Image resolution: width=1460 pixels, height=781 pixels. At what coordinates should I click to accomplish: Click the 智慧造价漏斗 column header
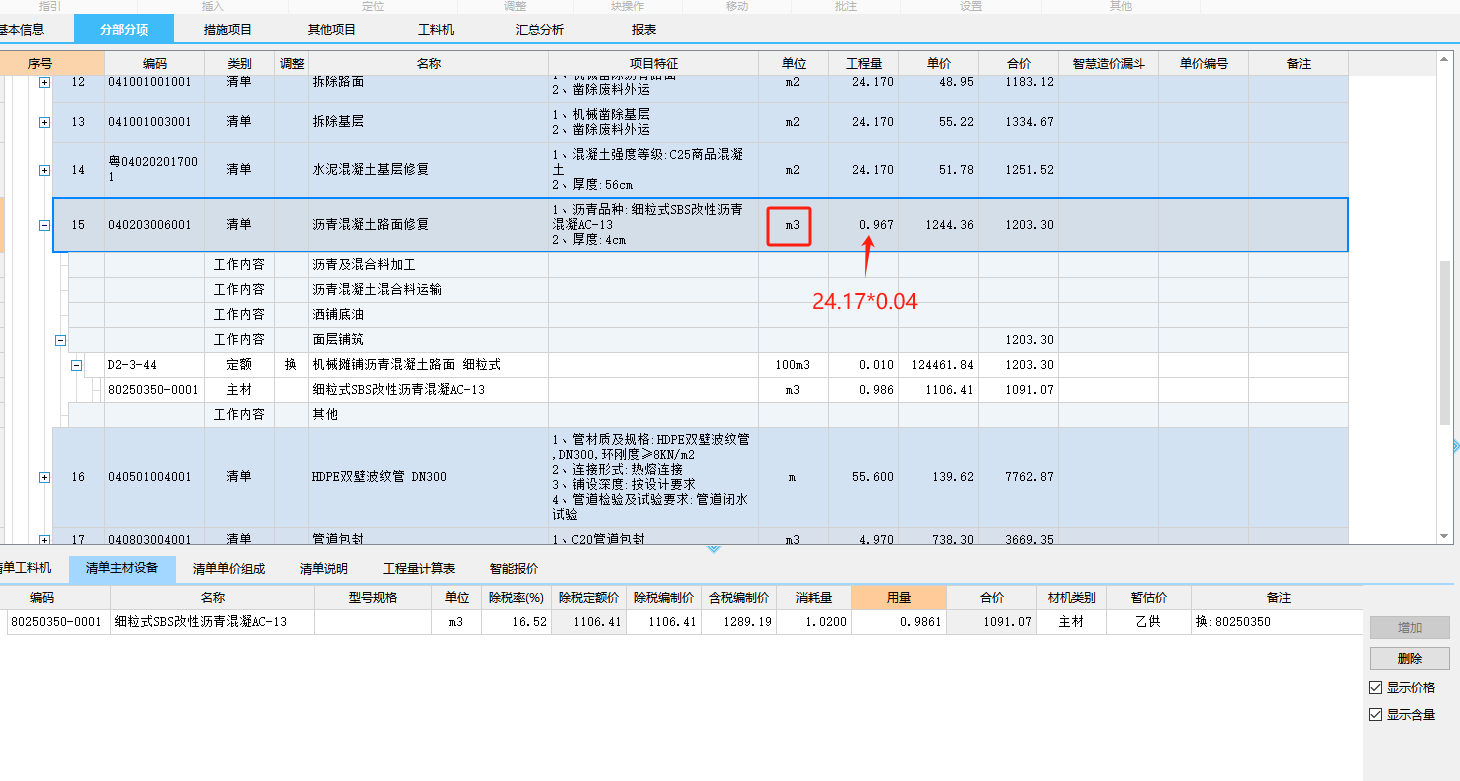click(x=1109, y=64)
